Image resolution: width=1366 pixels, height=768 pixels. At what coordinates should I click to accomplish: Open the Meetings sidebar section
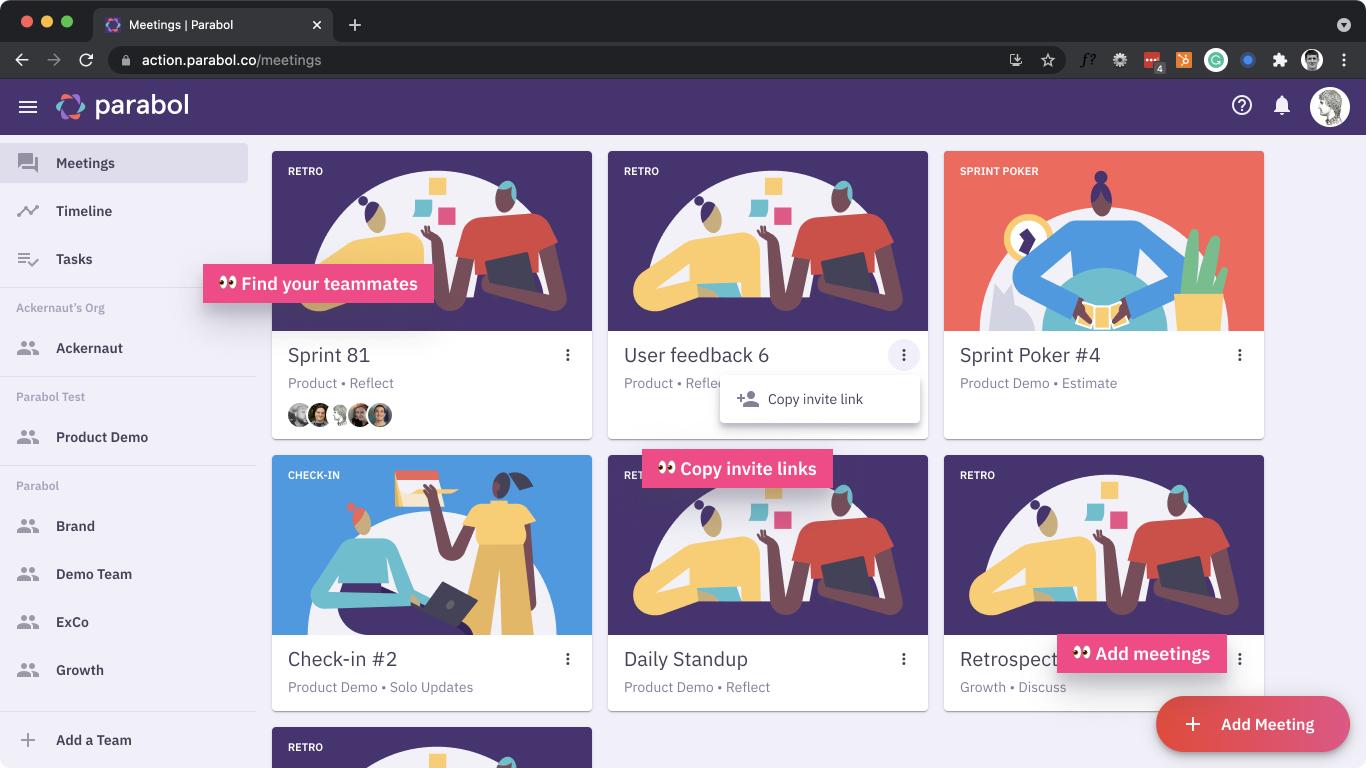coord(85,162)
